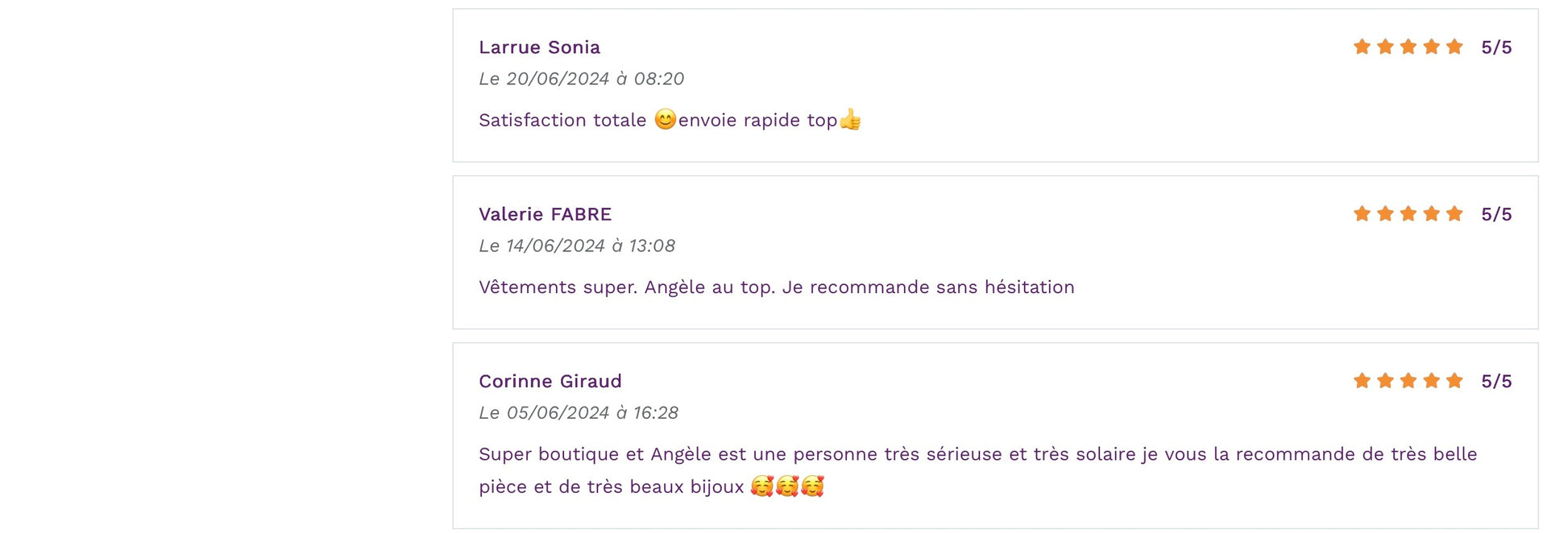Click the thumbs-up emoji after 'rapide top'
Screen dimensions: 1568x533
coord(850,120)
